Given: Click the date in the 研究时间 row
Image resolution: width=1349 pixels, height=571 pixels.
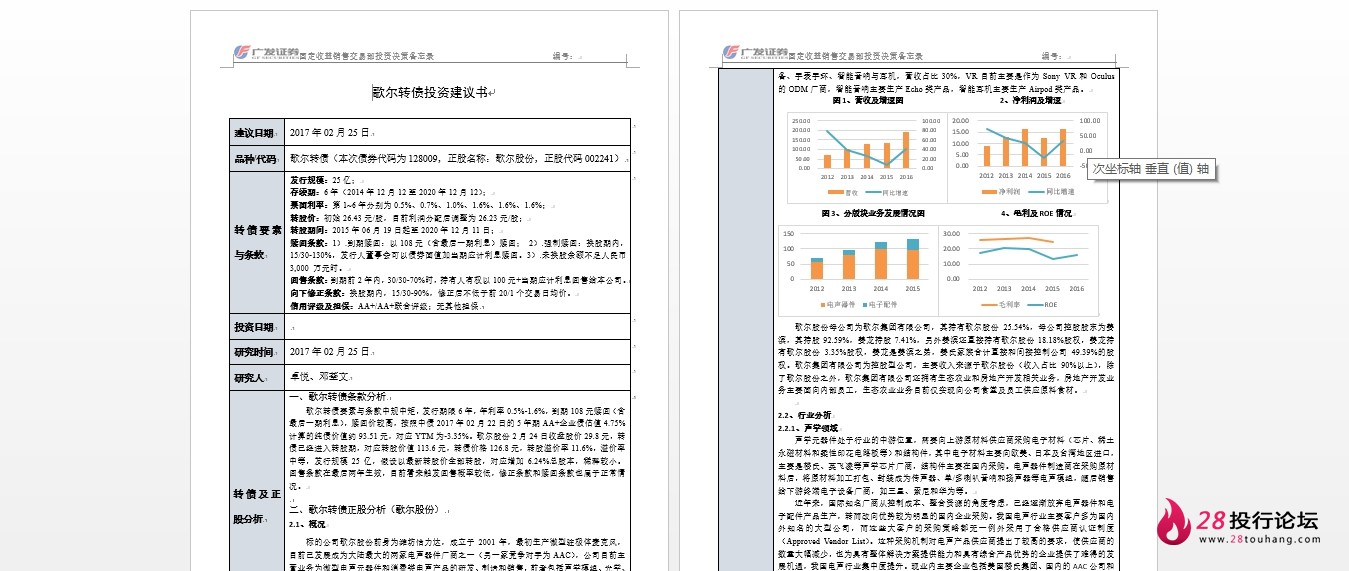Looking at the screenshot, I should point(329,352).
